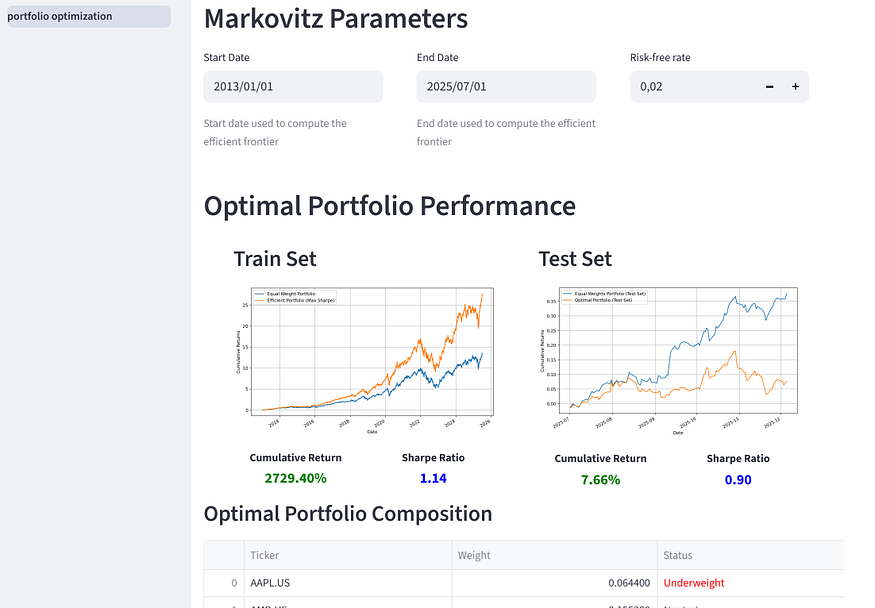
Task: Select the AAPL.US ticker cell
Action: click(346, 583)
